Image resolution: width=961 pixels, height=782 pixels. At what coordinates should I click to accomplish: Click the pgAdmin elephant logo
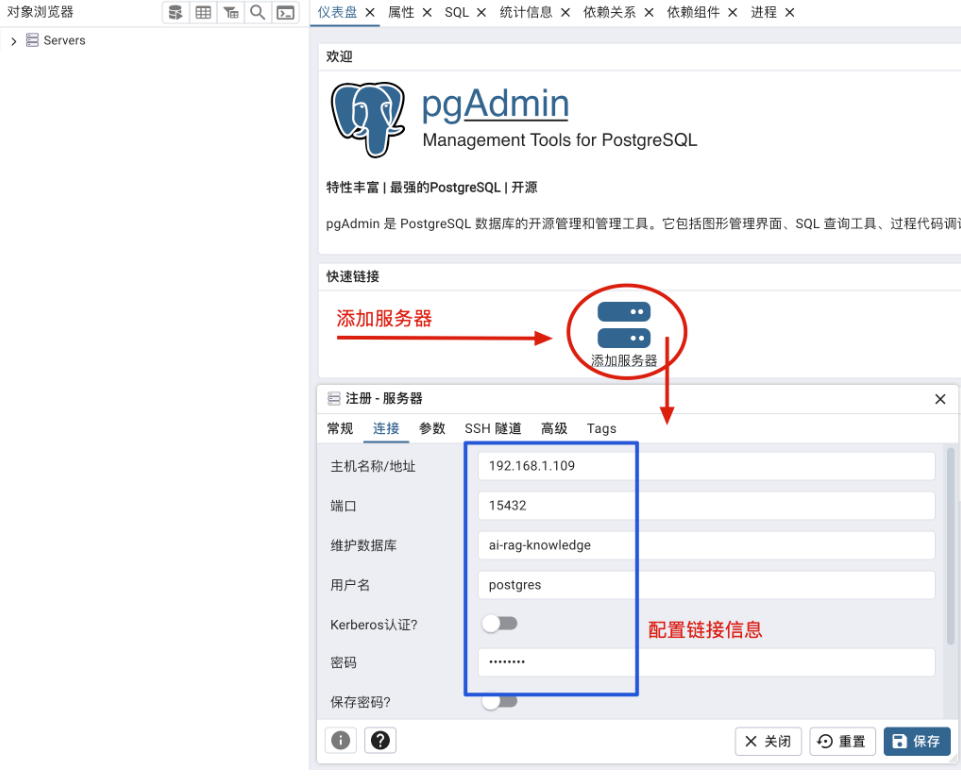[368, 120]
